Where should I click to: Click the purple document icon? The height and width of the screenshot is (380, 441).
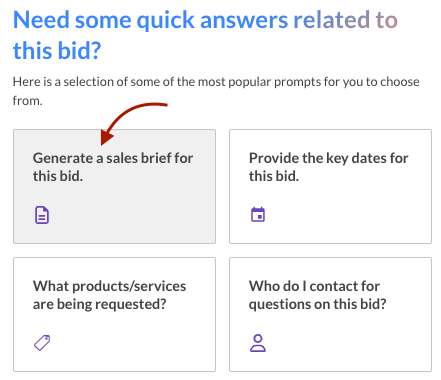pyautogui.click(x=42, y=215)
